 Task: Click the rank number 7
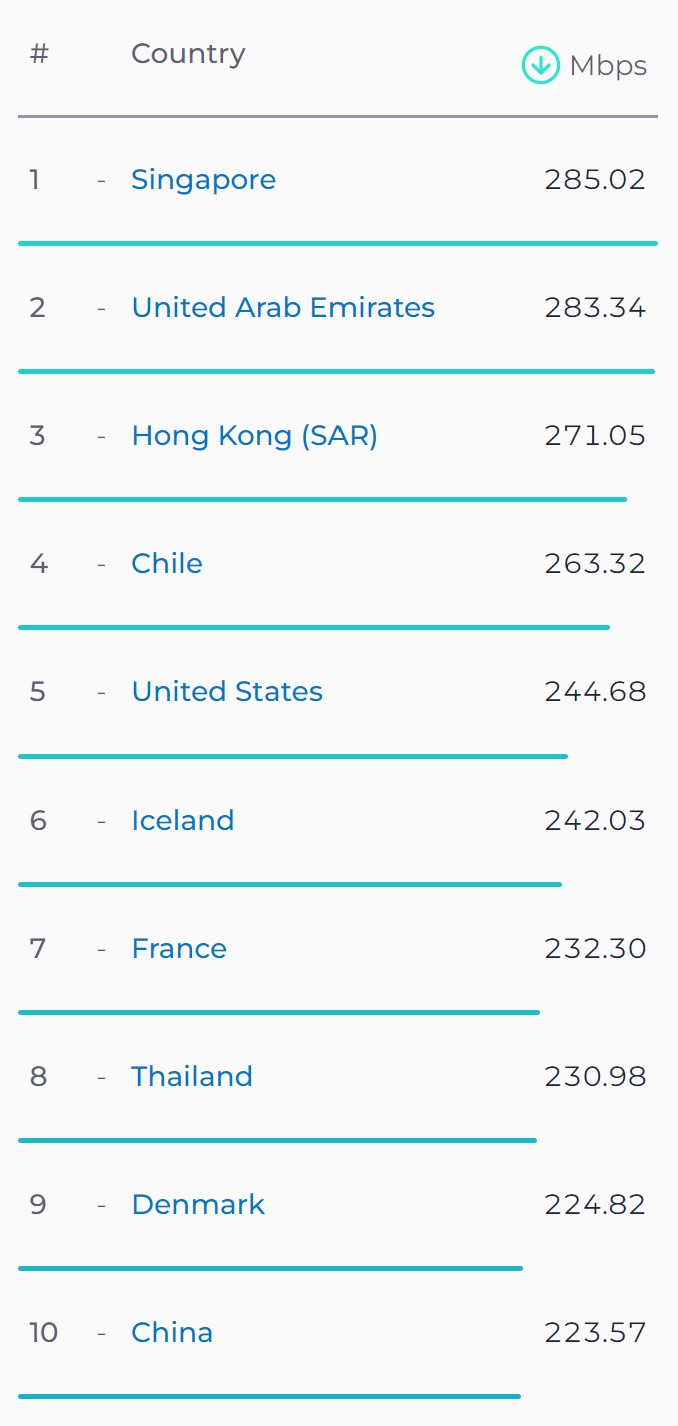(x=38, y=949)
